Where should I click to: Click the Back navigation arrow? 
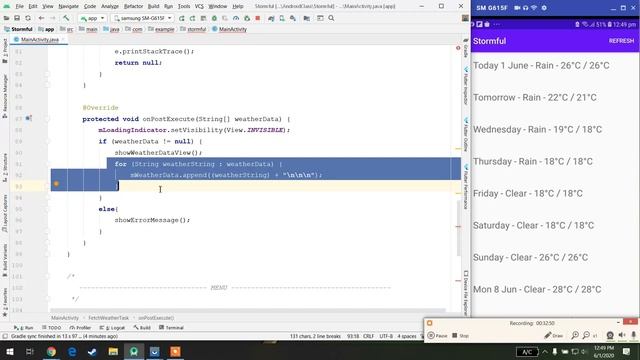41,18
